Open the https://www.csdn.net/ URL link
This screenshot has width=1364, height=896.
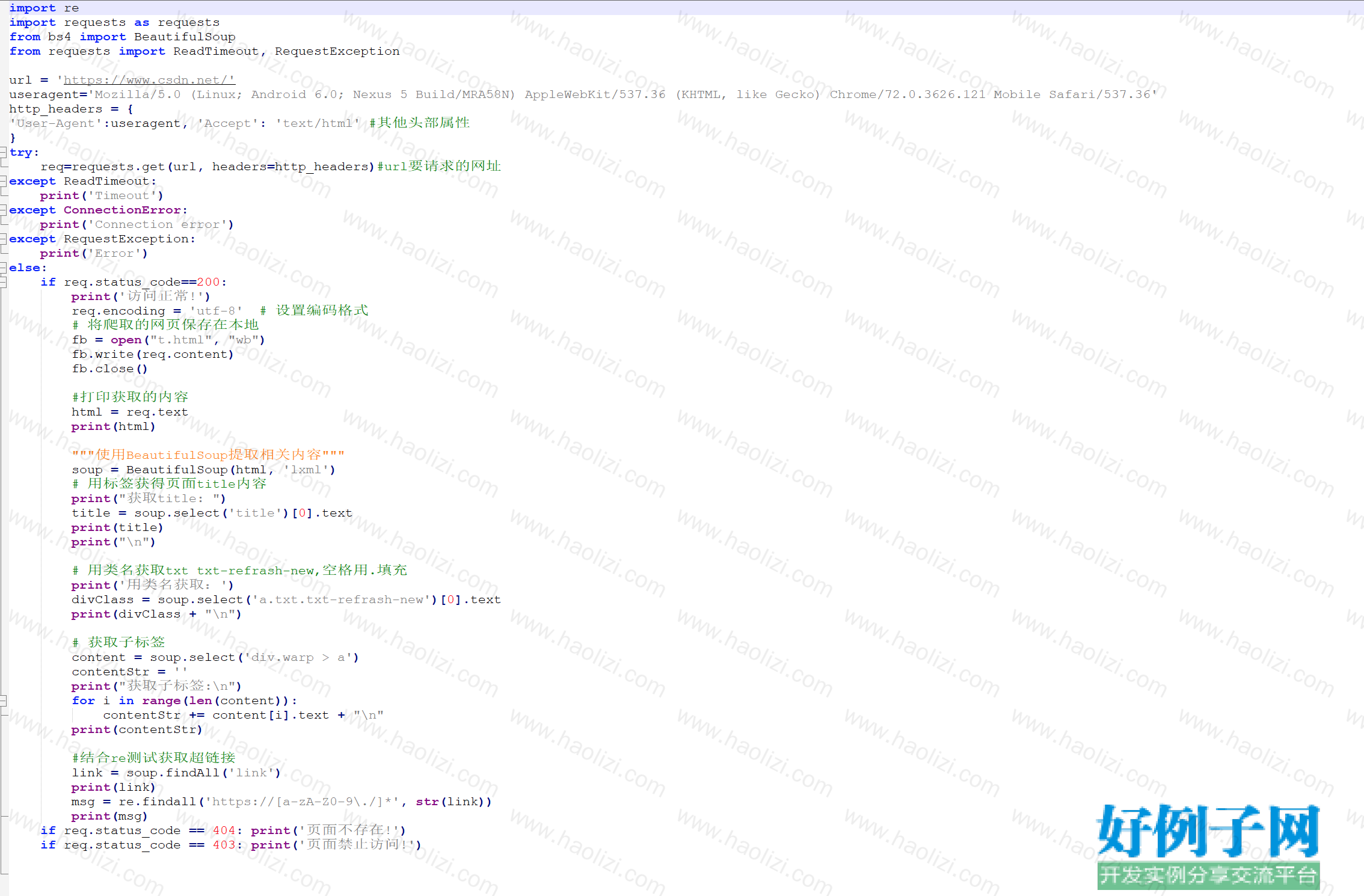(149, 80)
